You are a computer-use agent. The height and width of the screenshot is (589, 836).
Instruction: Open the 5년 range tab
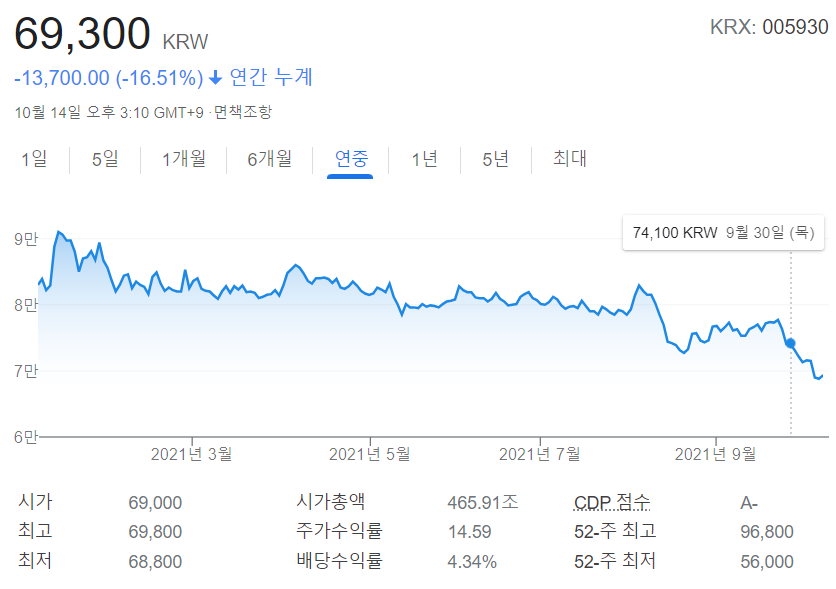pos(495,159)
